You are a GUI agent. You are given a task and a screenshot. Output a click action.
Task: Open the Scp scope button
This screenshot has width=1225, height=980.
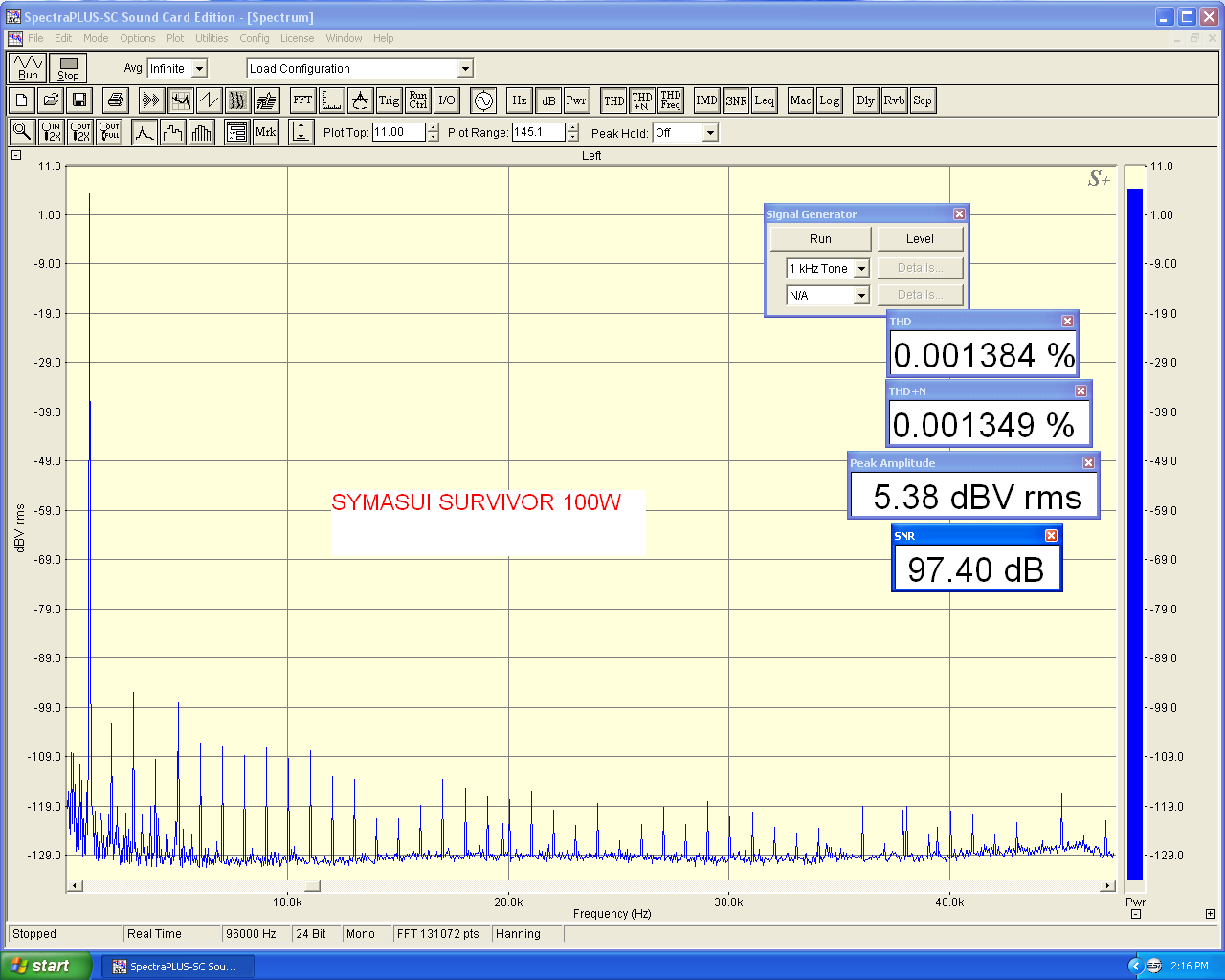[923, 100]
